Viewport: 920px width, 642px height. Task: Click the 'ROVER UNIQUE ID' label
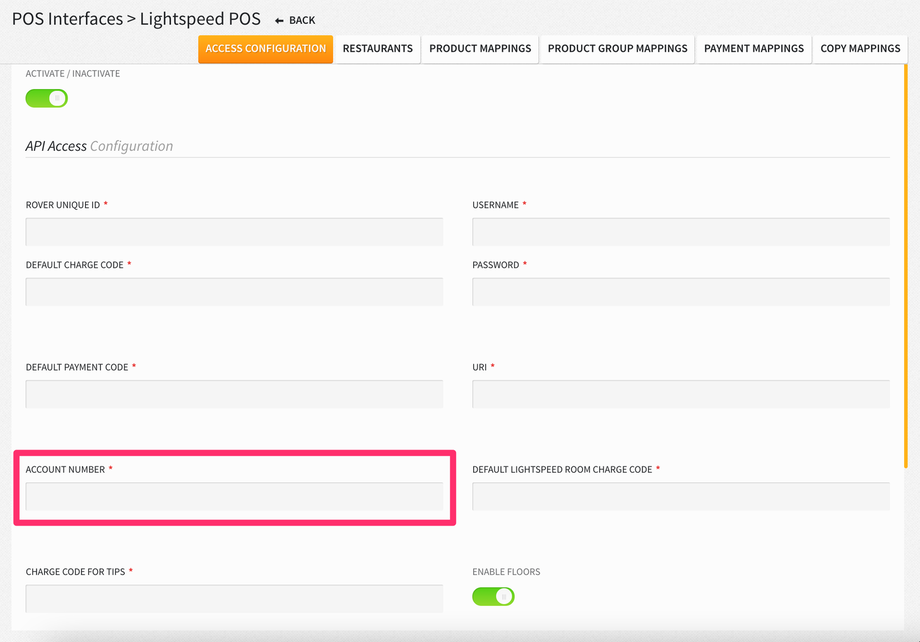coord(63,205)
